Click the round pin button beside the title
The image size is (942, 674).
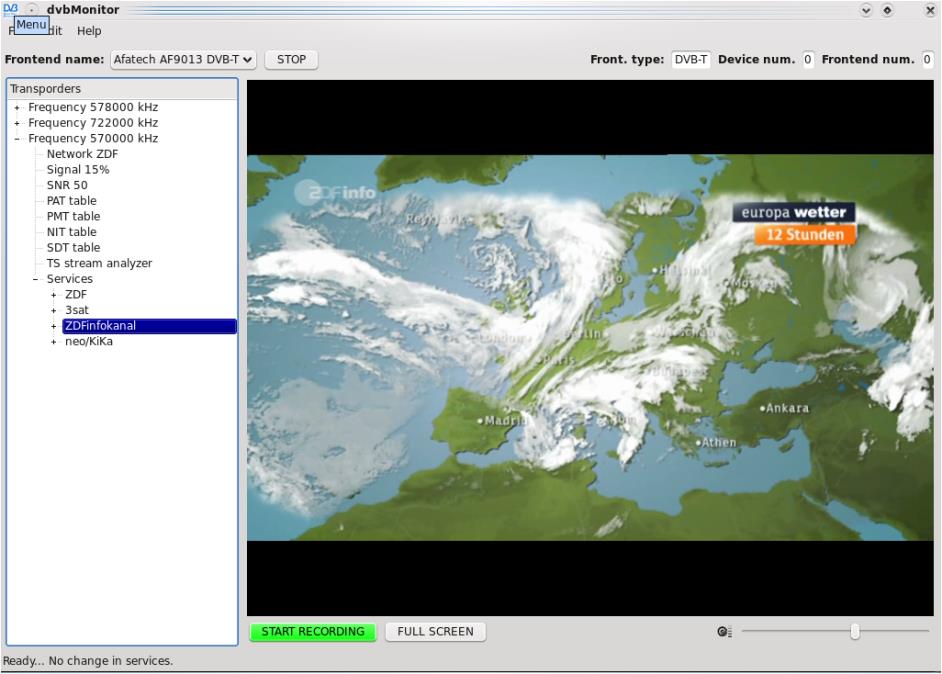pyautogui.click(x=32, y=10)
